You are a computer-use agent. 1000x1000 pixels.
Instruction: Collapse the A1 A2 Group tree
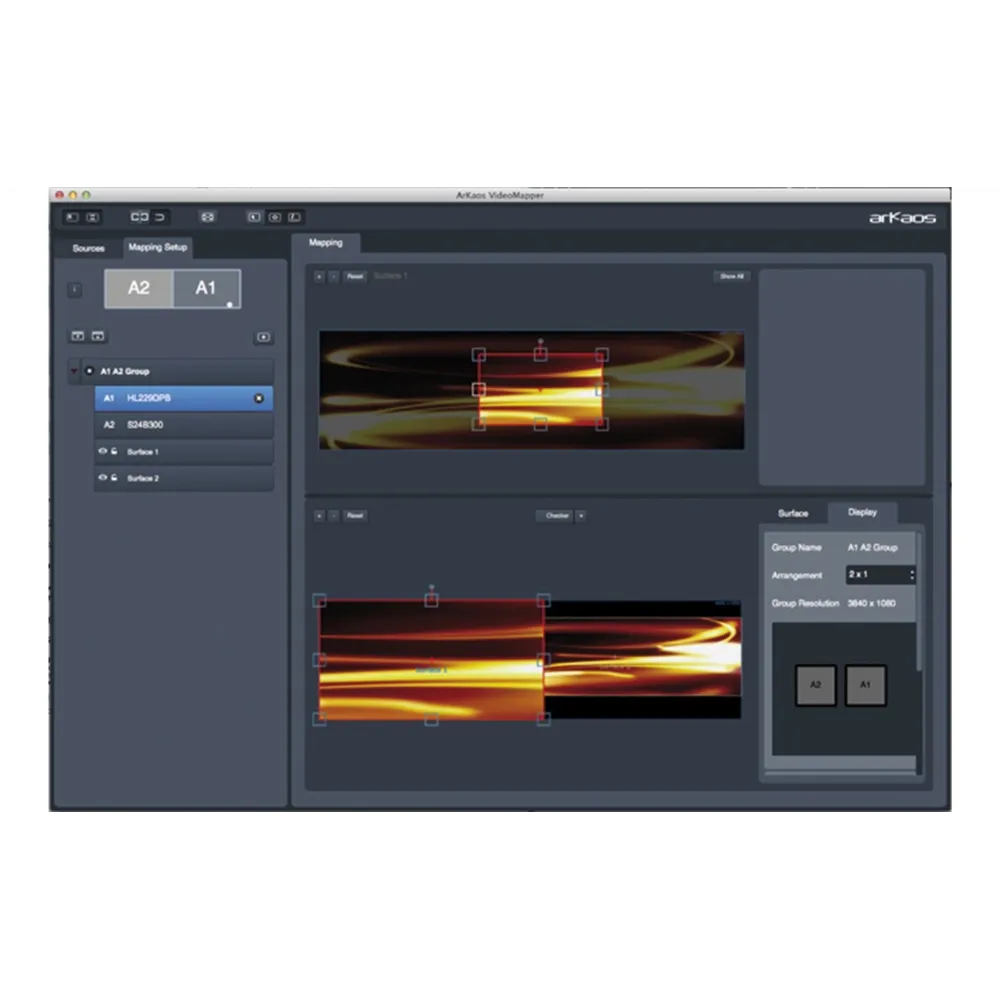point(74,371)
